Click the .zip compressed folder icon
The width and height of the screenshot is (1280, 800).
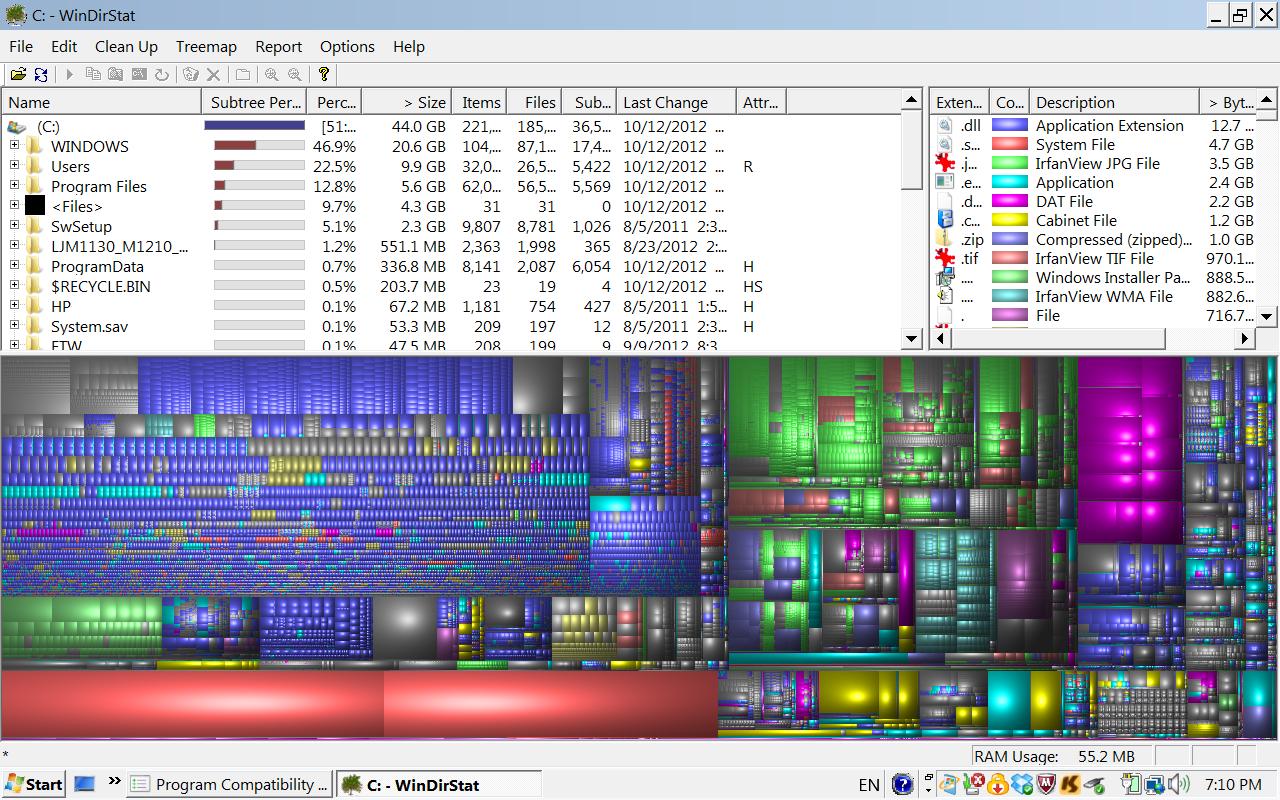click(944, 240)
